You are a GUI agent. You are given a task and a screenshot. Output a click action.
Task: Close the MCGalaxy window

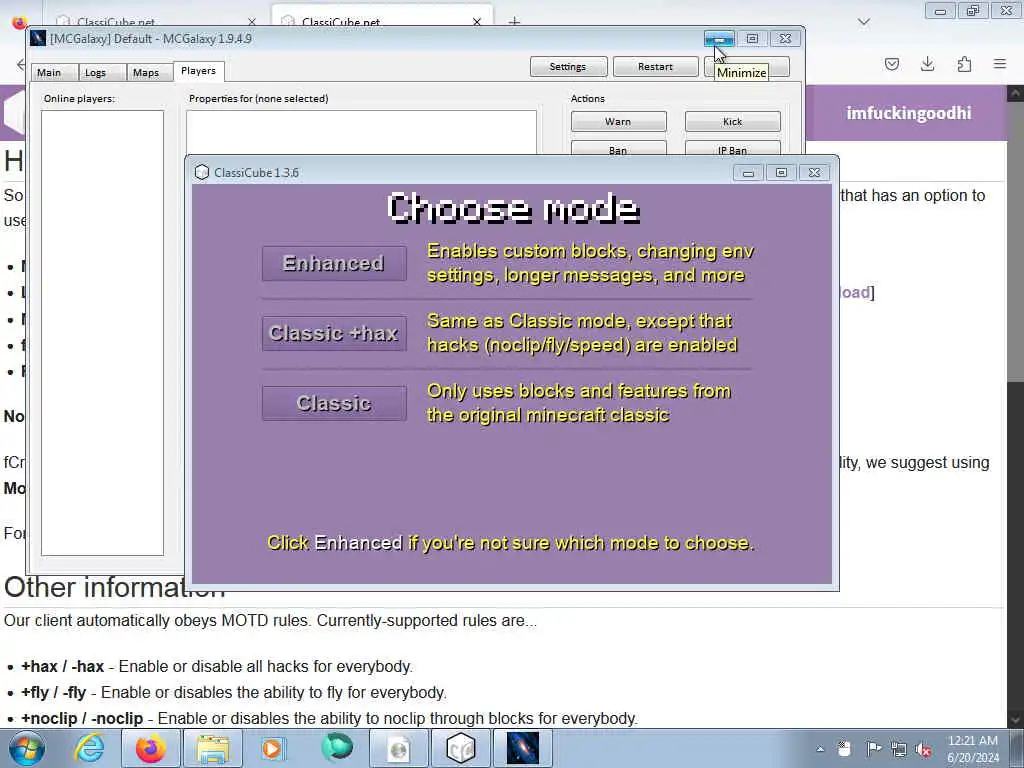786,39
